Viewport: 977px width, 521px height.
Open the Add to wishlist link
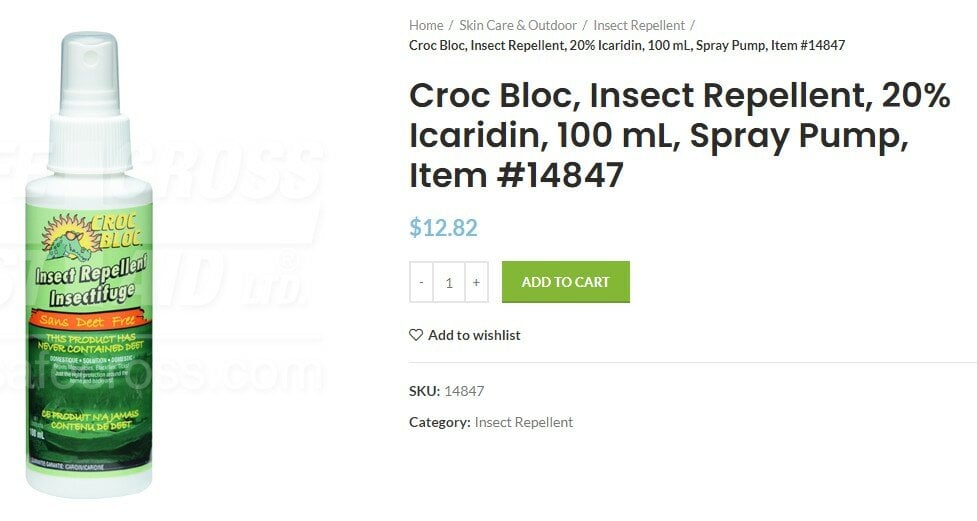tap(474, 335)
